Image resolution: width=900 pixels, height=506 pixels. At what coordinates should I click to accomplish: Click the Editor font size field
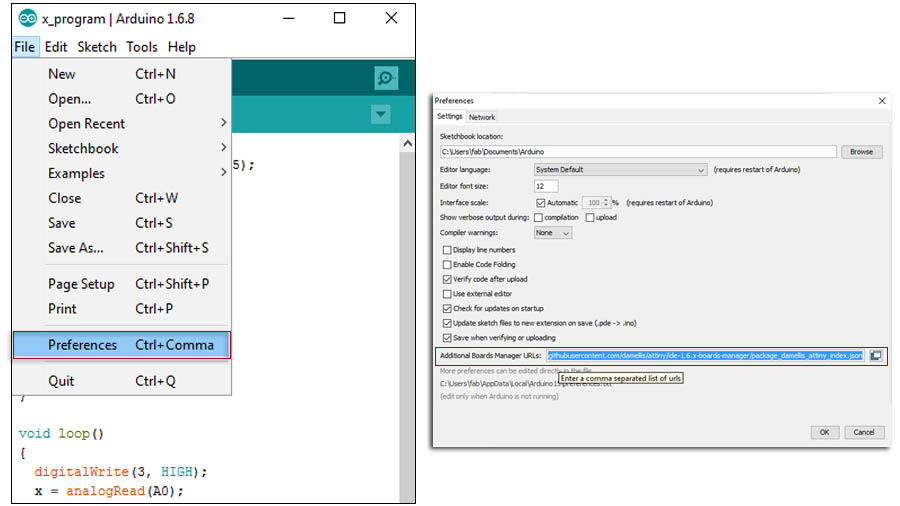click(x=545, y=186)
